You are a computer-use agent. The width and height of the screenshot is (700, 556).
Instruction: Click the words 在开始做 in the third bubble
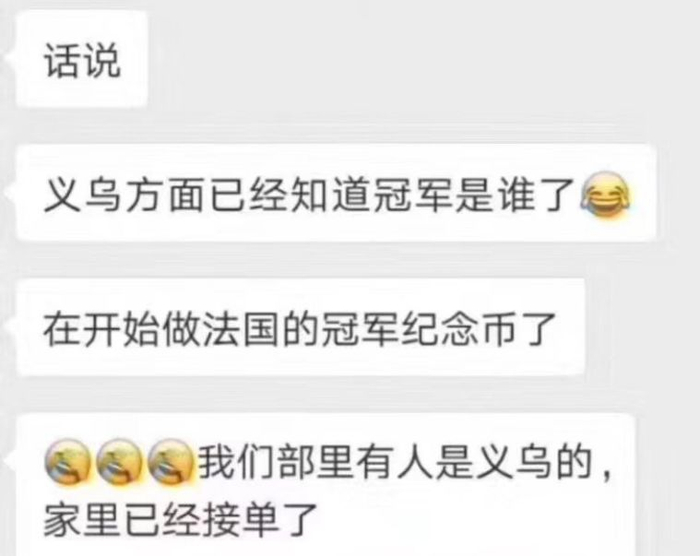[122, 329]
